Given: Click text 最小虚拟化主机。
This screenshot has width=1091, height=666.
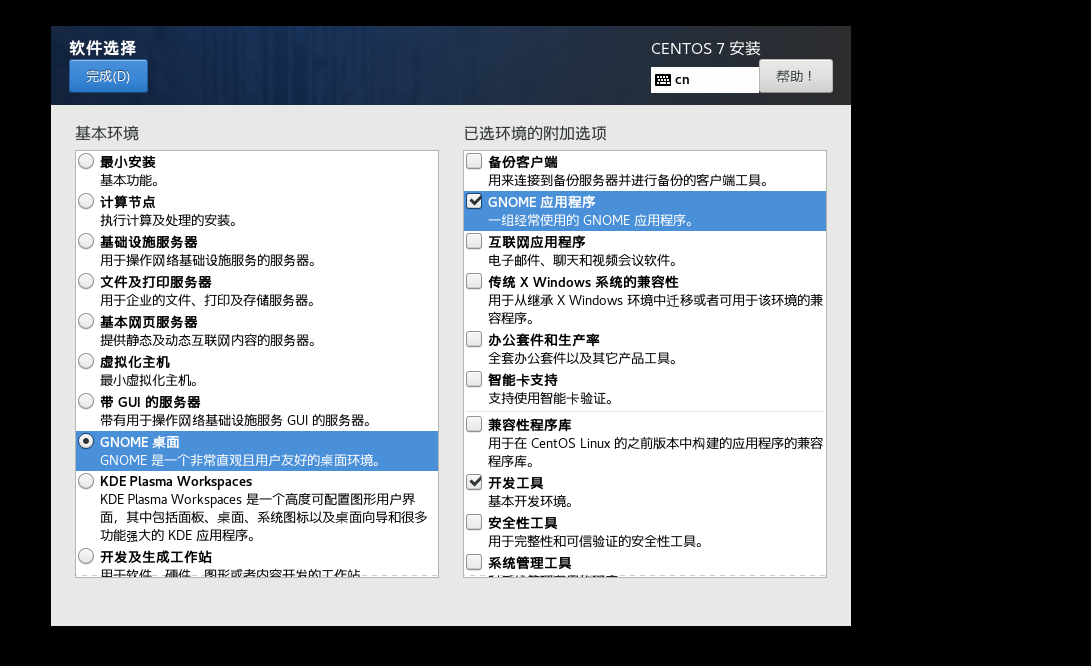Looking at the screenshot, I should [x=150, y=381].
